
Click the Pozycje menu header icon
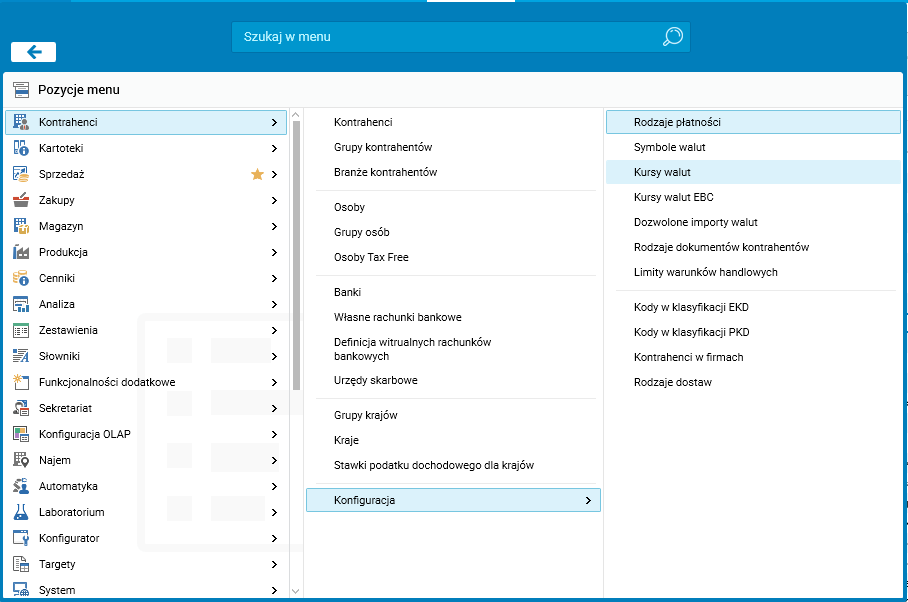[21, 90]
